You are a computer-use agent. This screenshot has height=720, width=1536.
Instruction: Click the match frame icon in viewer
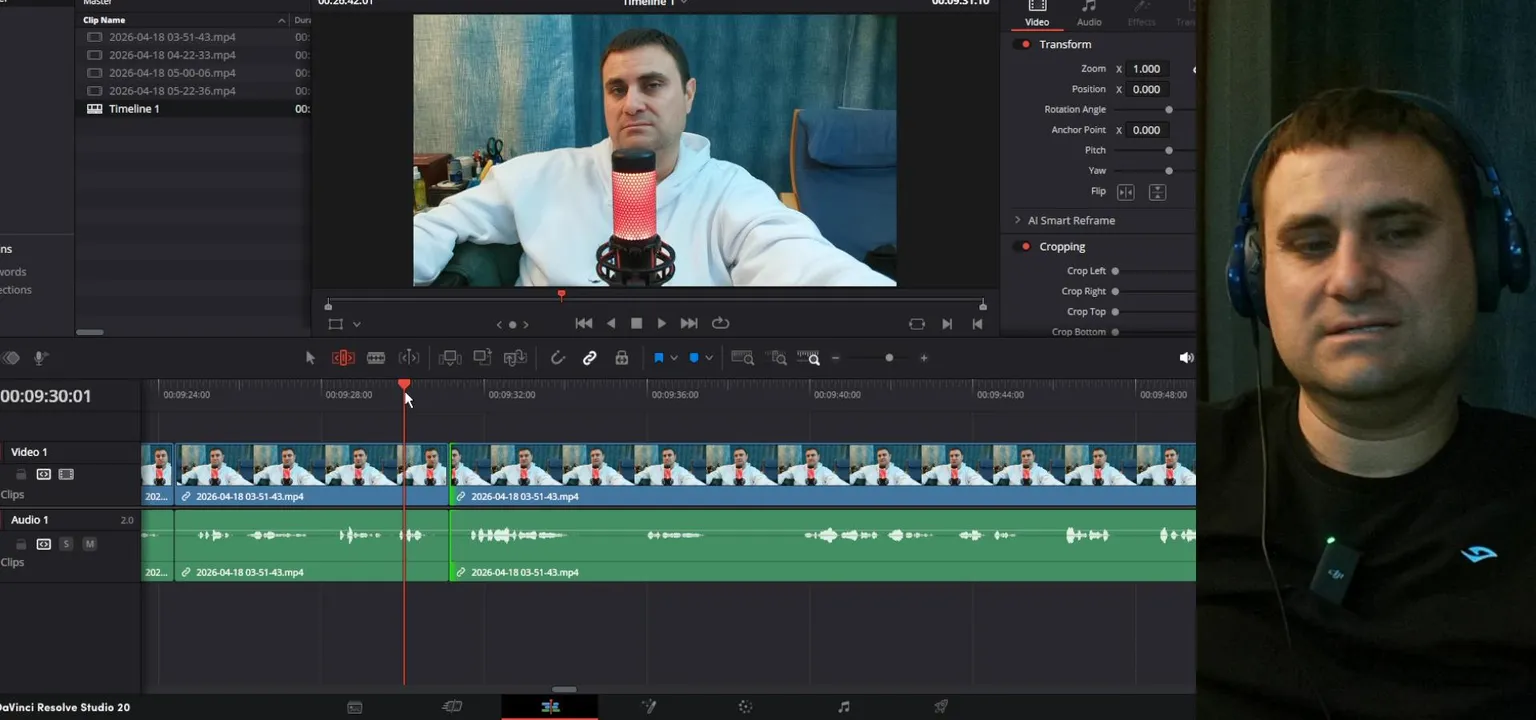(x=917, y=324)
